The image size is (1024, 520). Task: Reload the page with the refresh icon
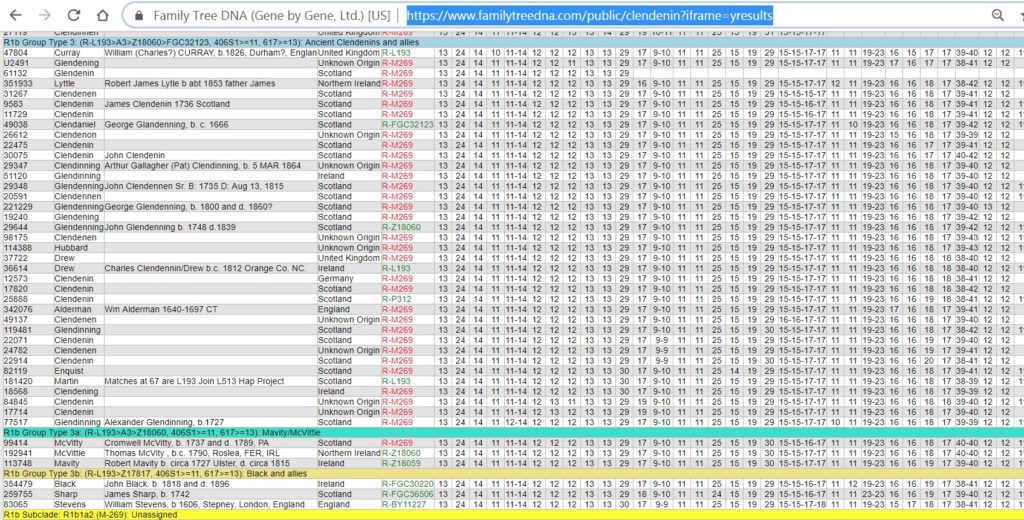tap(74, 15)
